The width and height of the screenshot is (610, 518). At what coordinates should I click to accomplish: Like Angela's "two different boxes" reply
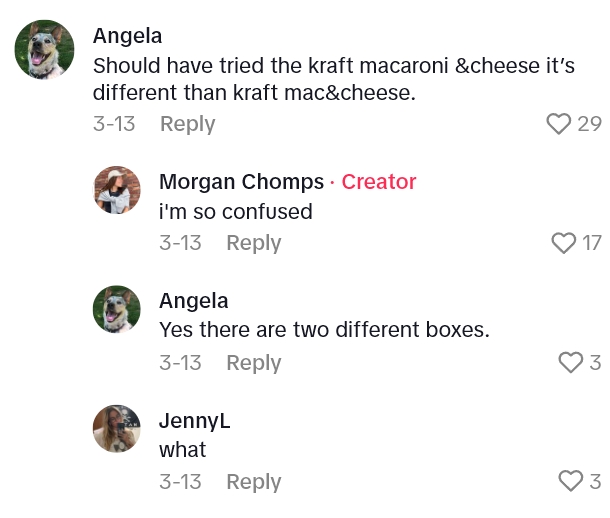point(571,363)
